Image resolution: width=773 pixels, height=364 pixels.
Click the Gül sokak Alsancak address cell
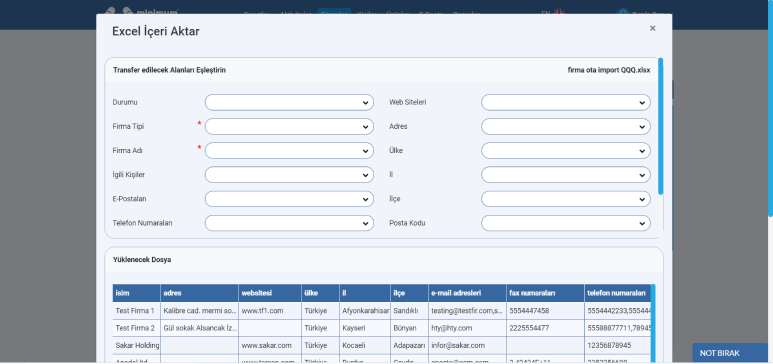pyautogui.click(x=200, y=328)
